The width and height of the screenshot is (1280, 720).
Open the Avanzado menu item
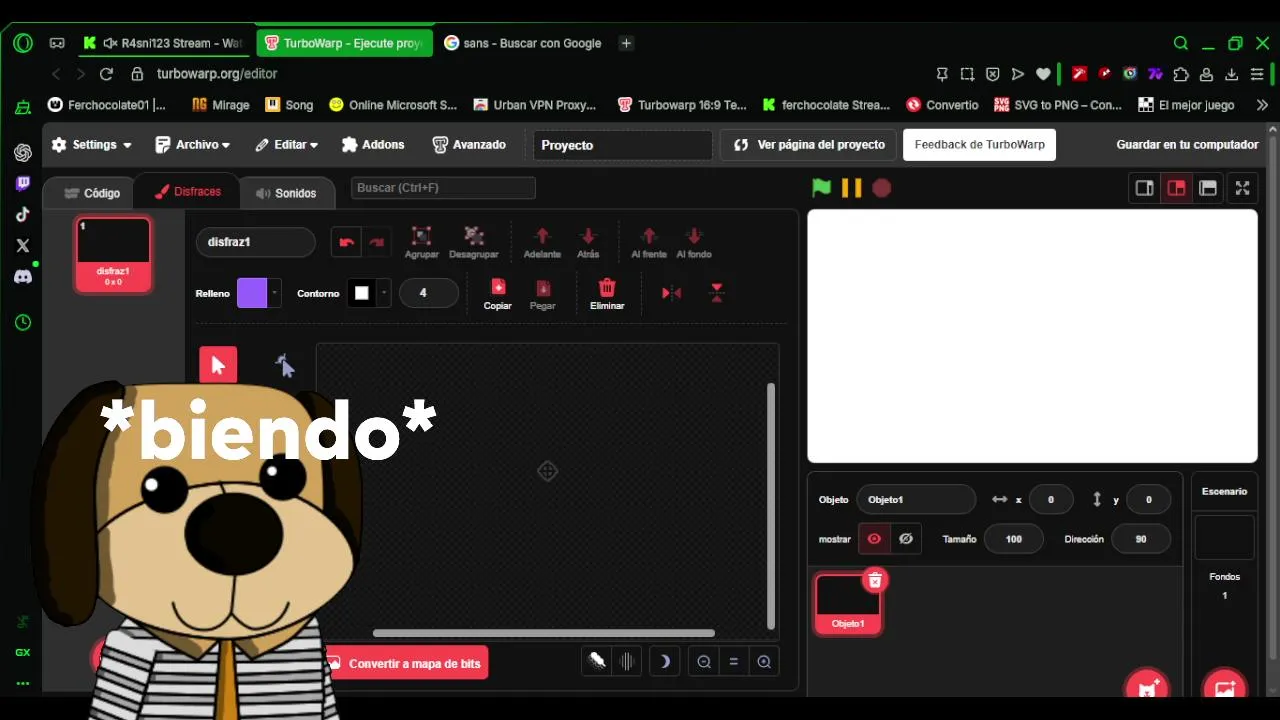coord(469,145)
